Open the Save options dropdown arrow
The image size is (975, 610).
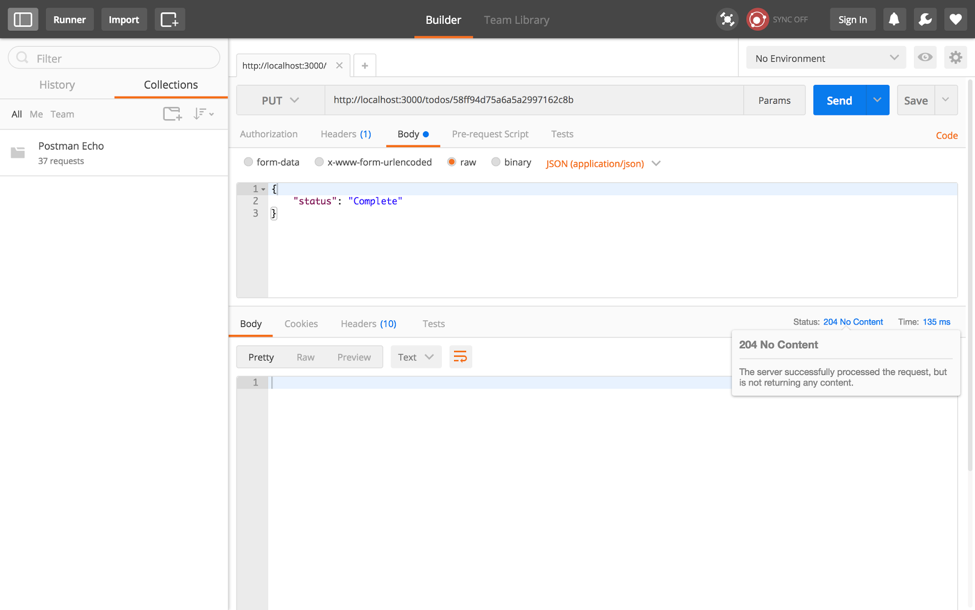pos(946,100)
